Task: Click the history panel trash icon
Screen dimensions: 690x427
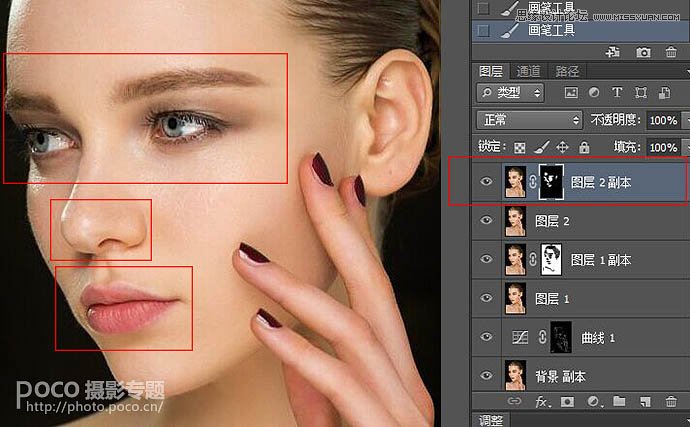Action: [x=671, y=52]
